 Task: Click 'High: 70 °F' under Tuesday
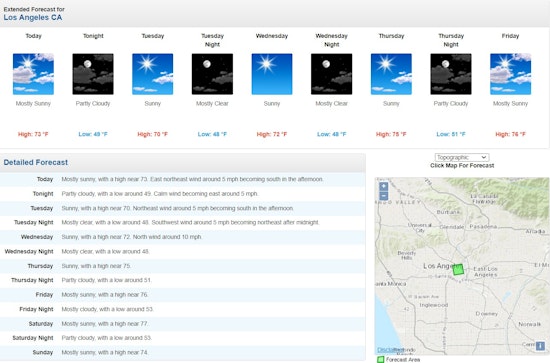153,134
